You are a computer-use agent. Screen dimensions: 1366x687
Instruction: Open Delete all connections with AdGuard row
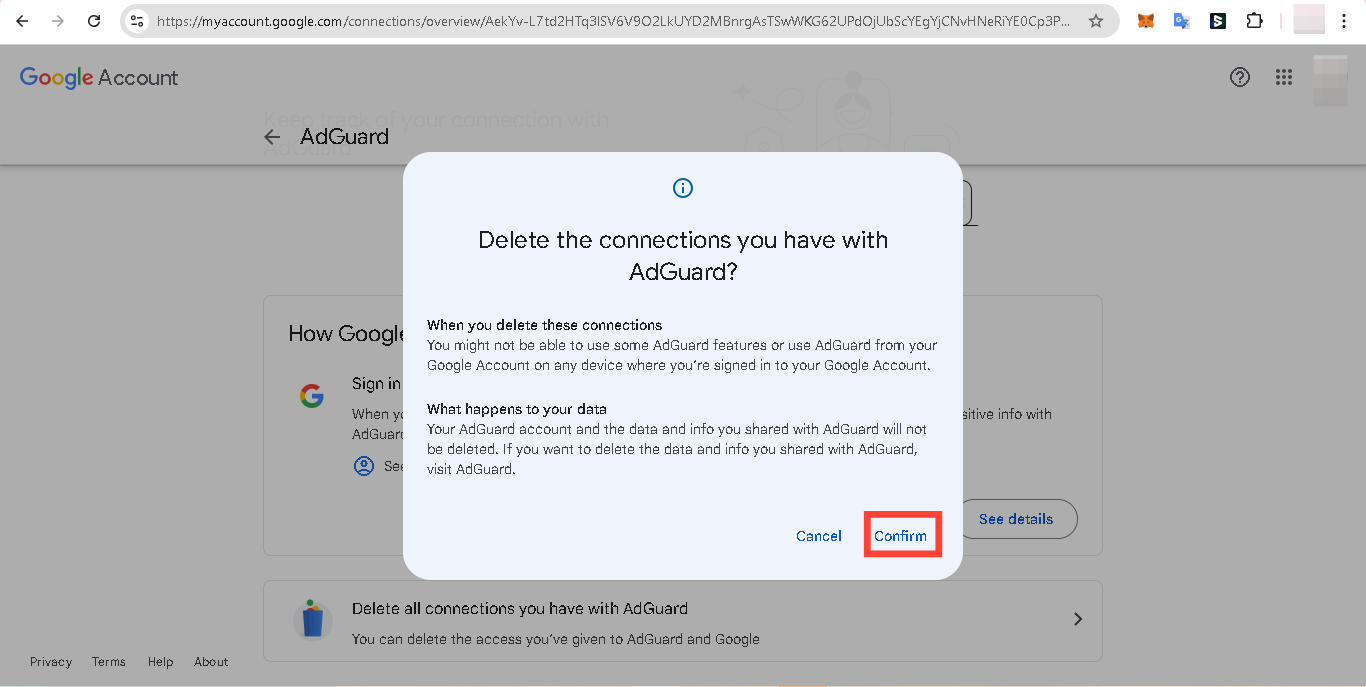(x=683, y=621)
